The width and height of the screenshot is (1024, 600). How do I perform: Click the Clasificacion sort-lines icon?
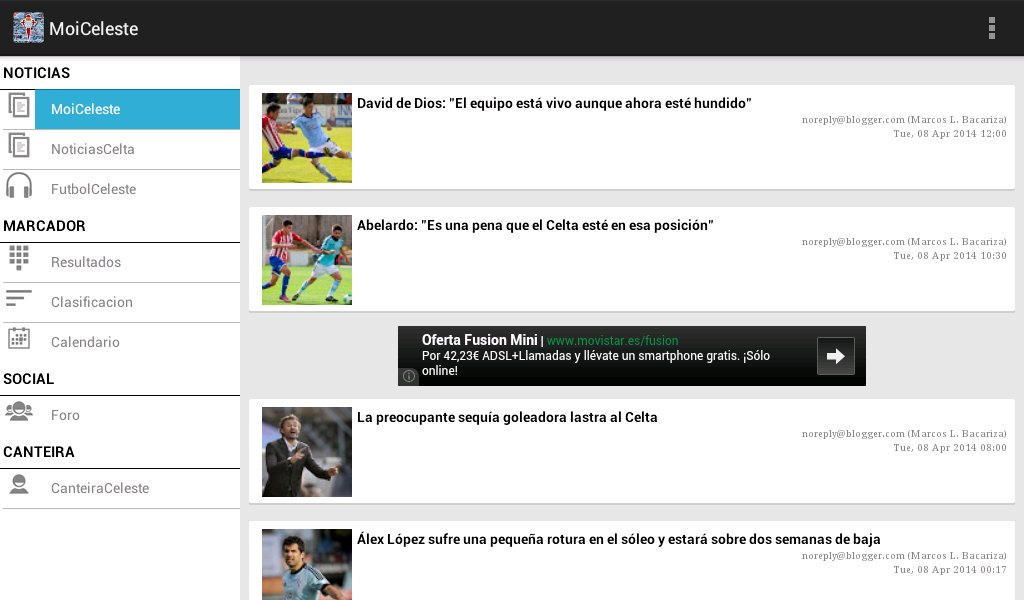point(18,298)
